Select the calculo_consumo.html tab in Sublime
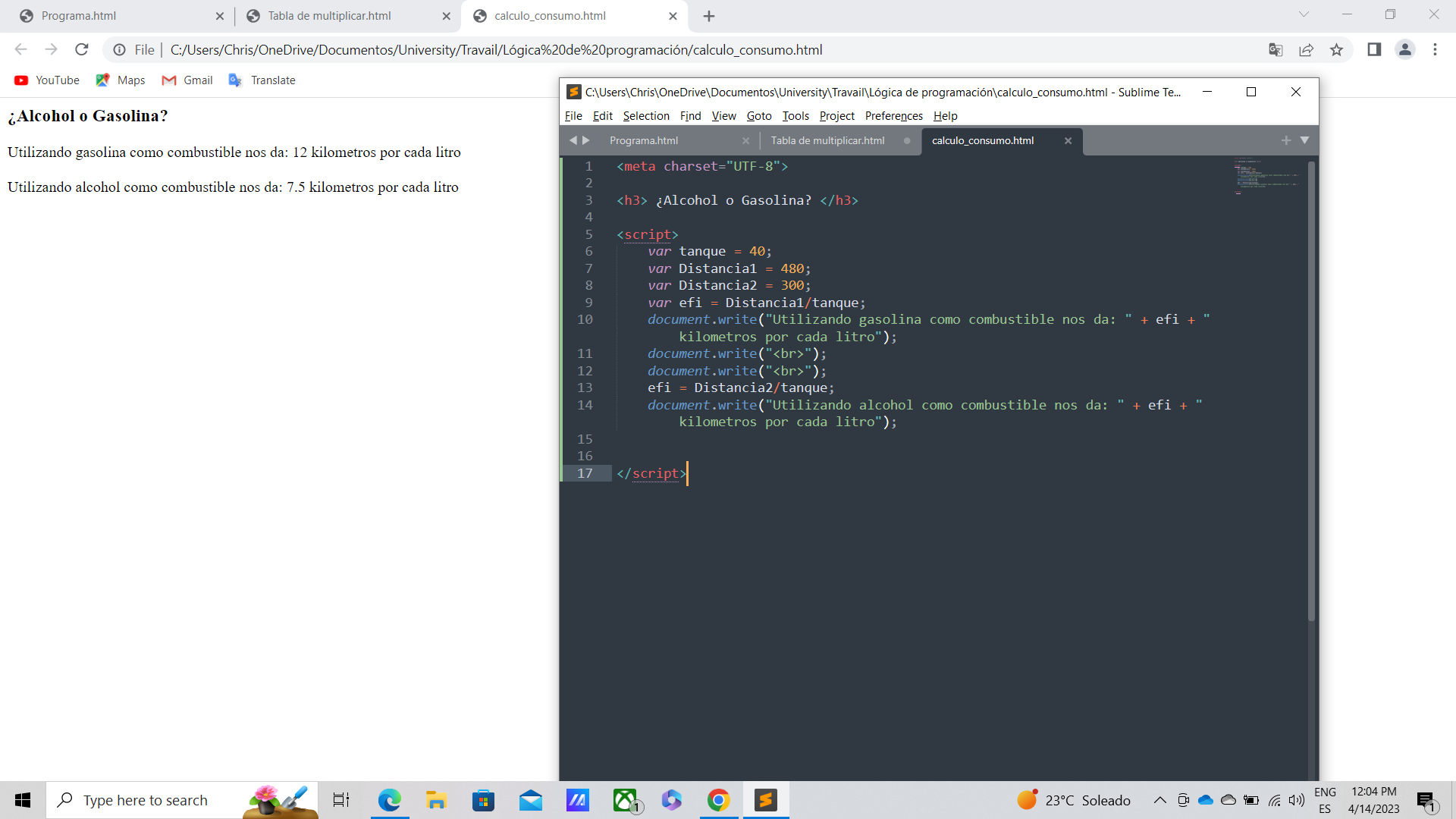This screenshot has height=819, width=1456. pyautogui.click(x=983, y=140)
